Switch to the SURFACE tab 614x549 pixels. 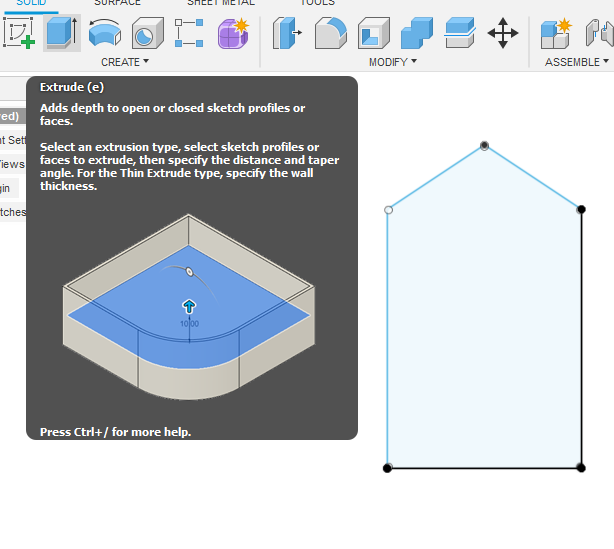(117, 3)
